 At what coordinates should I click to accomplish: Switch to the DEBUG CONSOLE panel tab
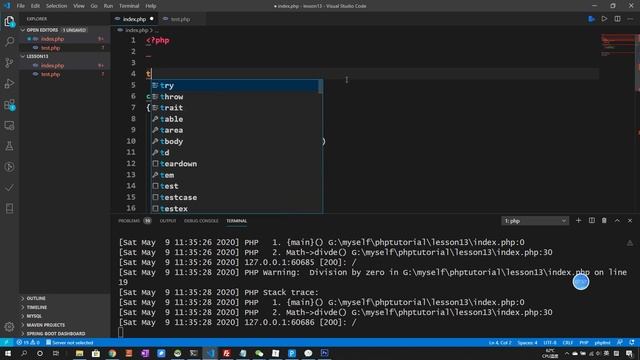point(201,221)
